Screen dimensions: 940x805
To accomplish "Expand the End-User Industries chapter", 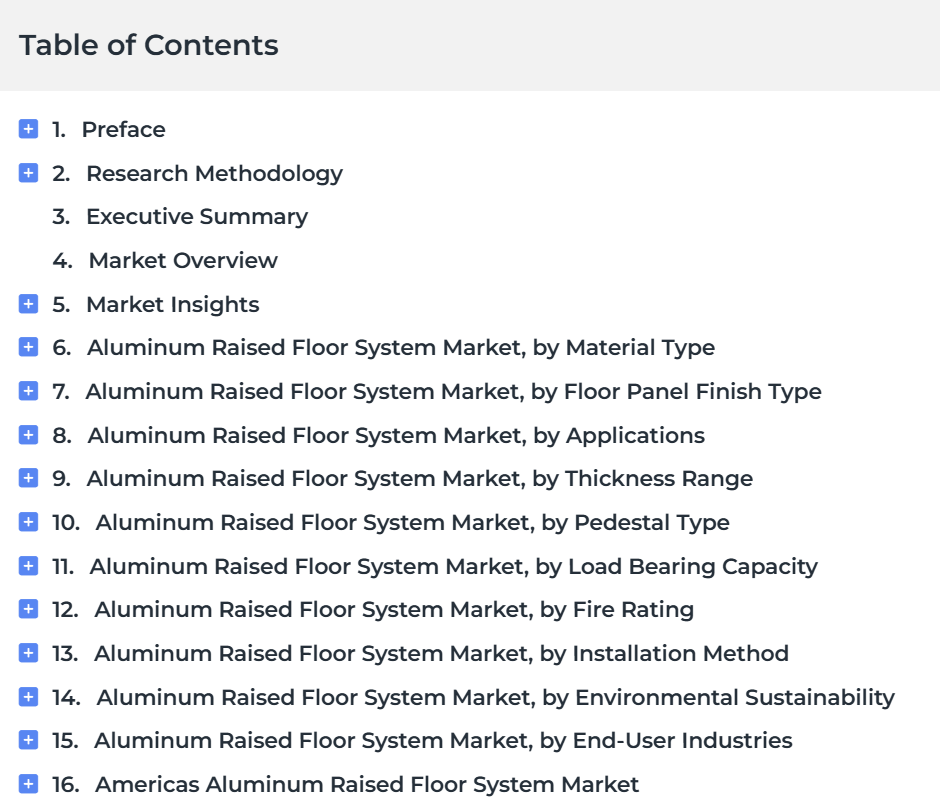I will [28, 740].
